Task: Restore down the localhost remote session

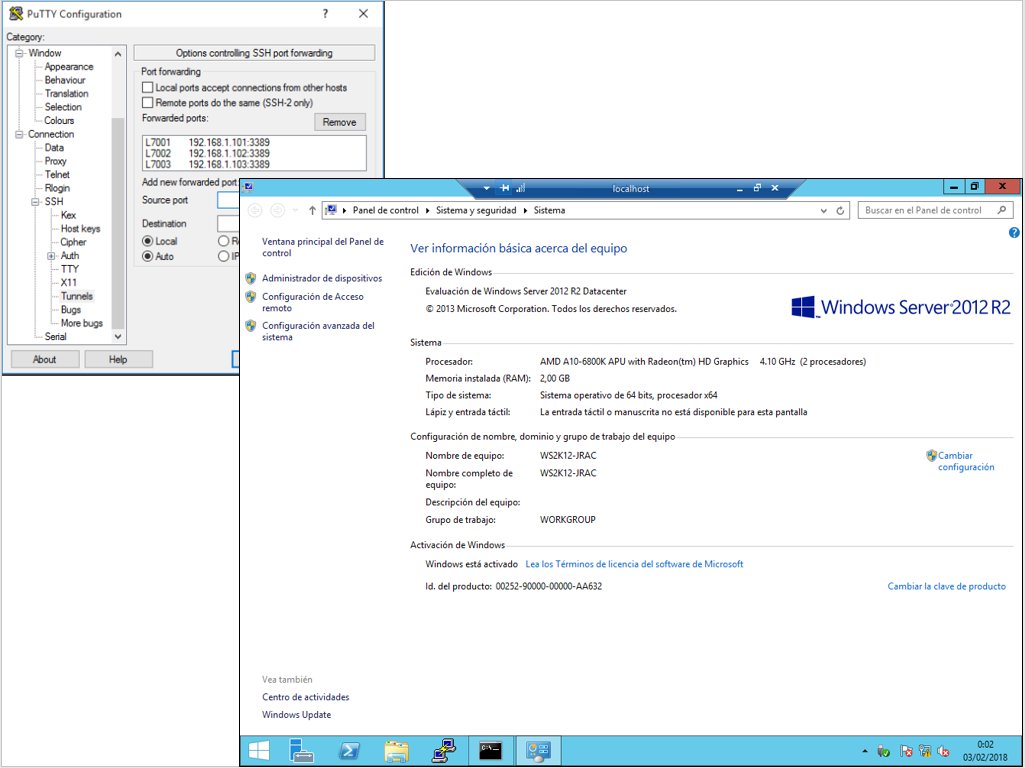Action: (757, 188)
